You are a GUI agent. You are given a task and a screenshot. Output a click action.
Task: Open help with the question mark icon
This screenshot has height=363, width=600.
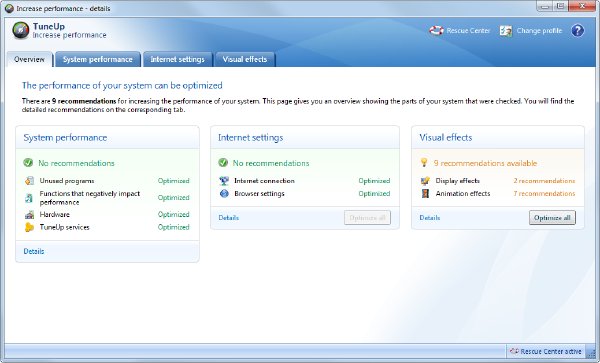(x=577, y=31)
